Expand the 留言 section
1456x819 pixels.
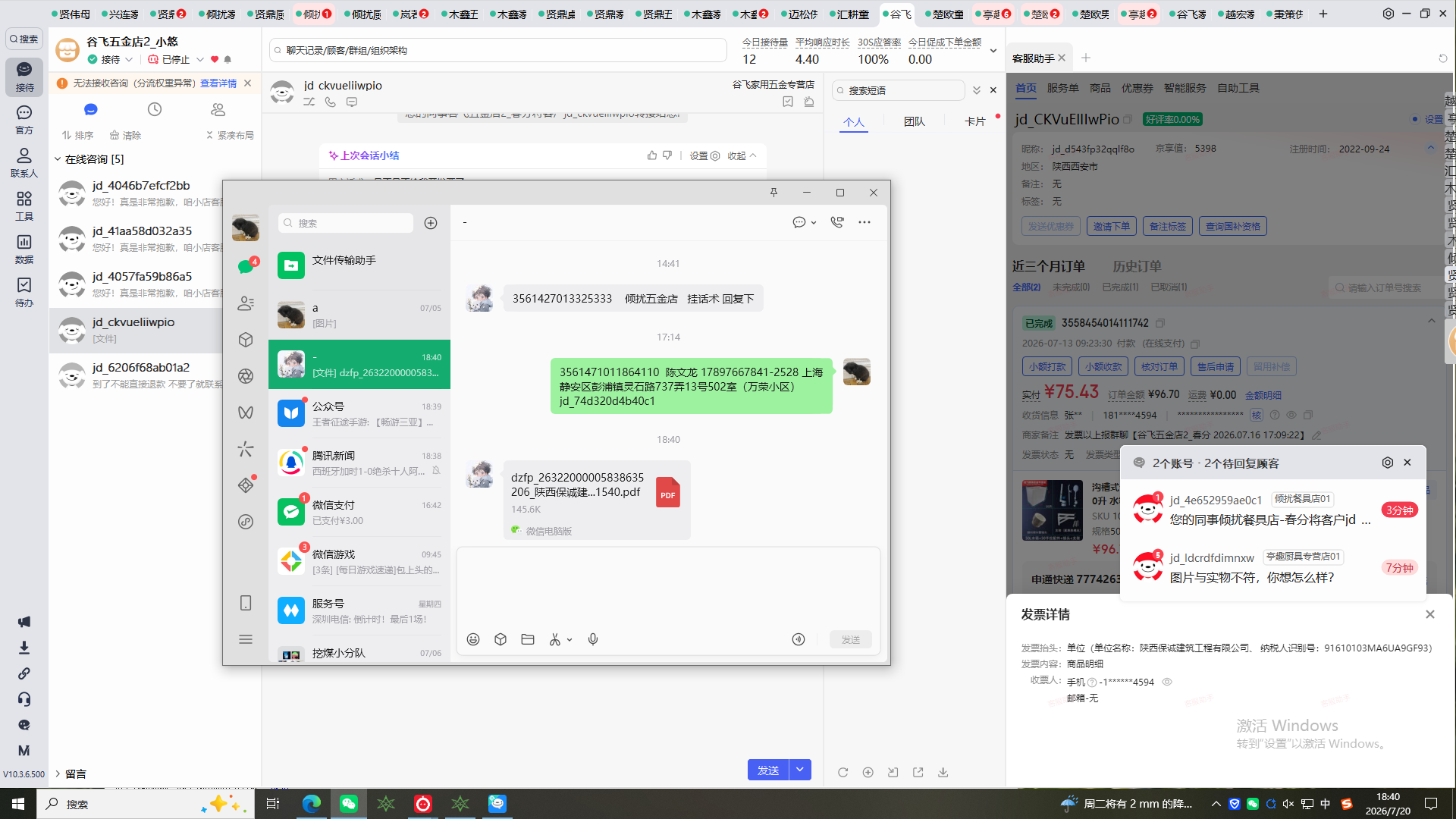58,773
